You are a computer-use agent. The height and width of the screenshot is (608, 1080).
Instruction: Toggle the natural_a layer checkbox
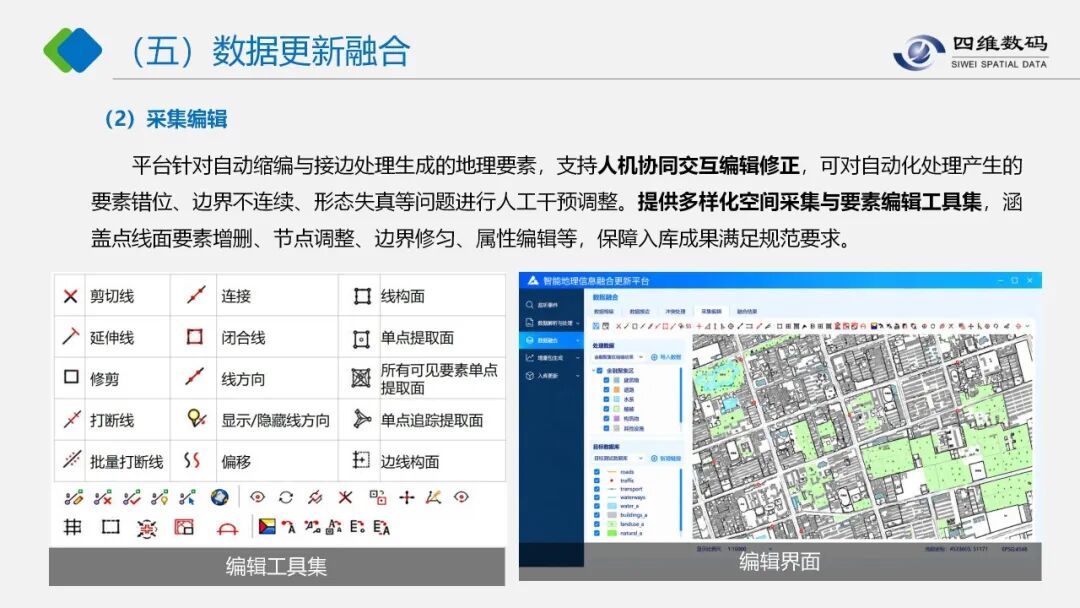pyautogui.click(x=597, y=533)
